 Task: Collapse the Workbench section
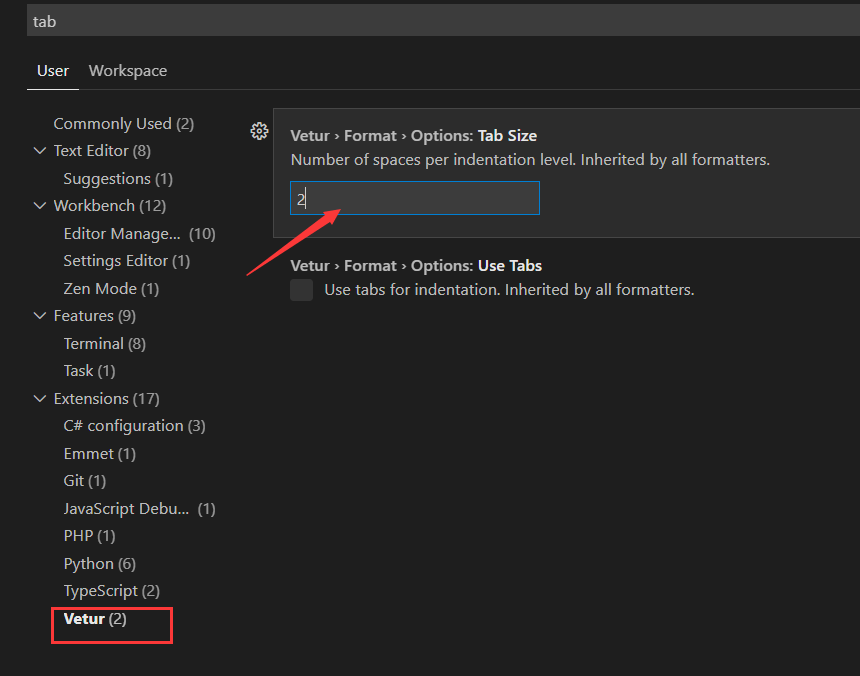[x=39, y=205]
